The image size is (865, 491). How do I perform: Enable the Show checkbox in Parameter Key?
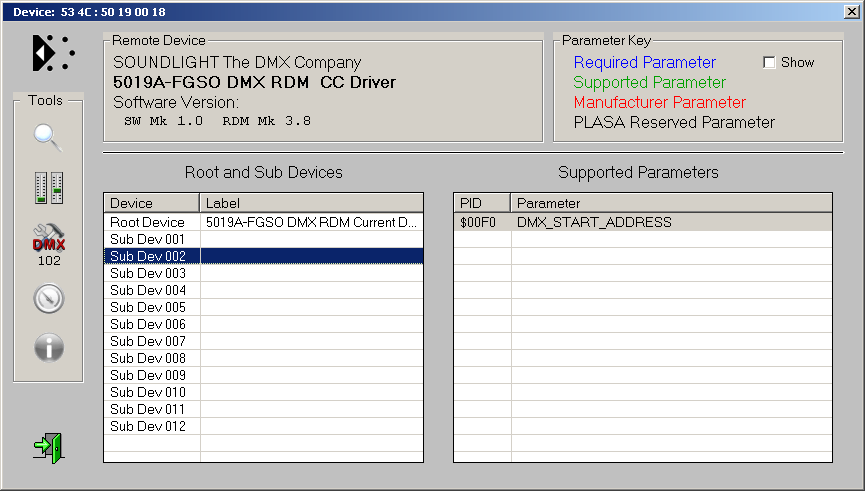(769, 63)
